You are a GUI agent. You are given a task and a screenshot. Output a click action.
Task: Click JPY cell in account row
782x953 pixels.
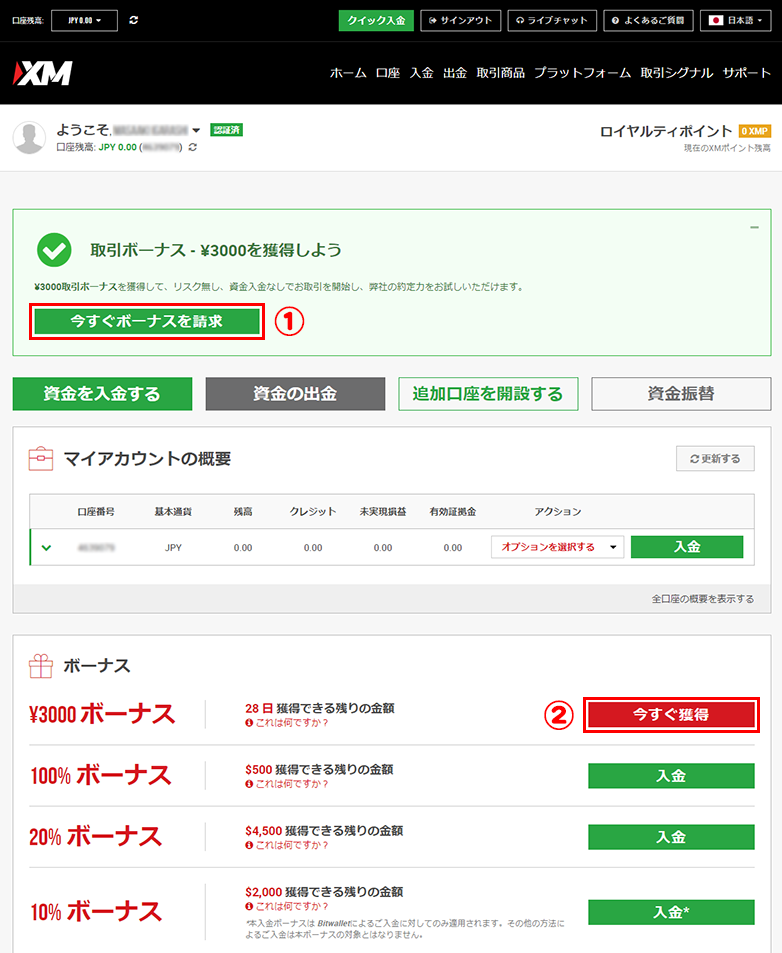(173, 548)
